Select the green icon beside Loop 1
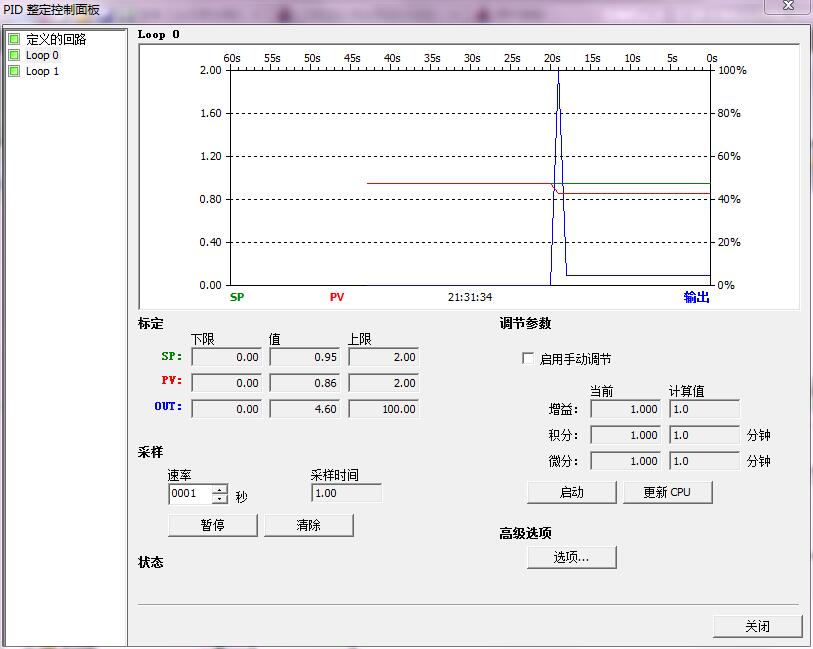The image size is (813, 649). (x=15, y=71)
